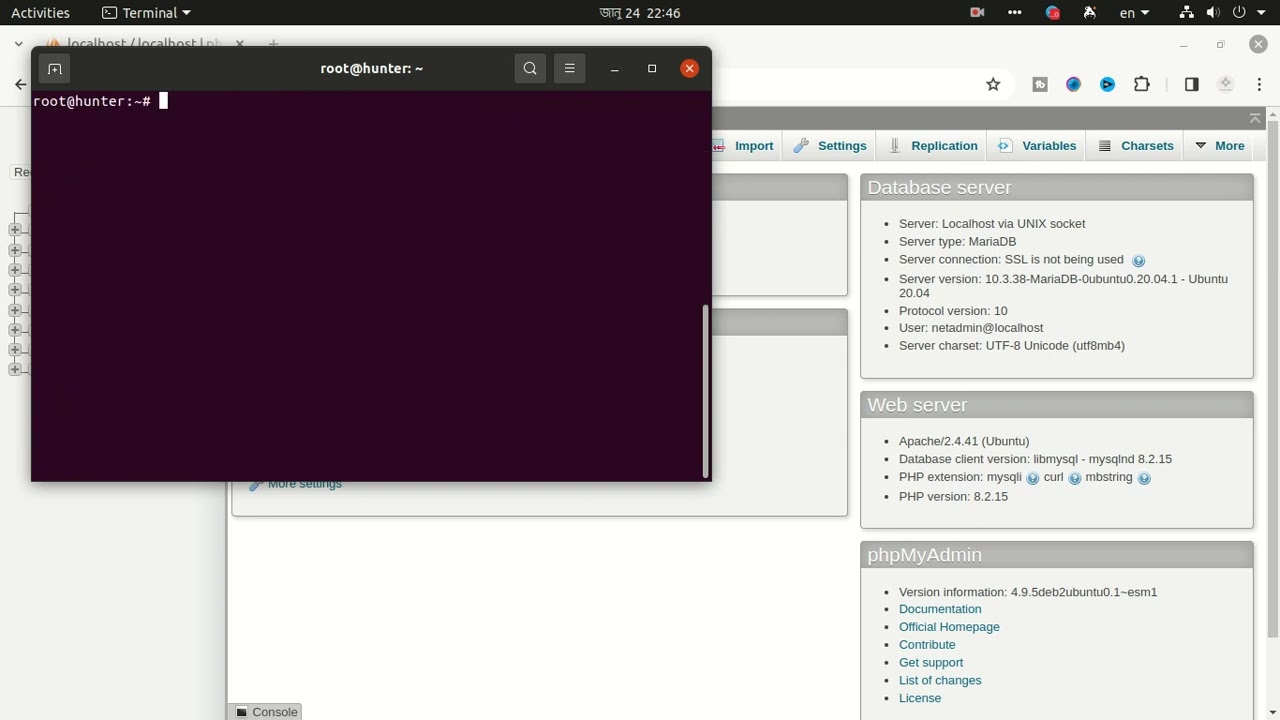The image size is (1280, 720).
Task: Click the blue play-arrow browser extension icon
Action: click(x=1108, y=85)
